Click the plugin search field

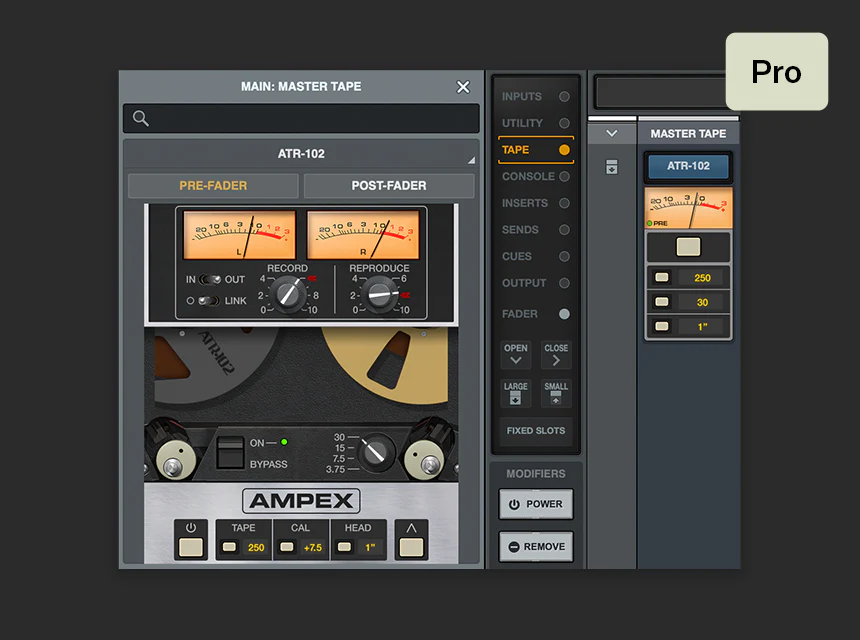tap(301, 118)
